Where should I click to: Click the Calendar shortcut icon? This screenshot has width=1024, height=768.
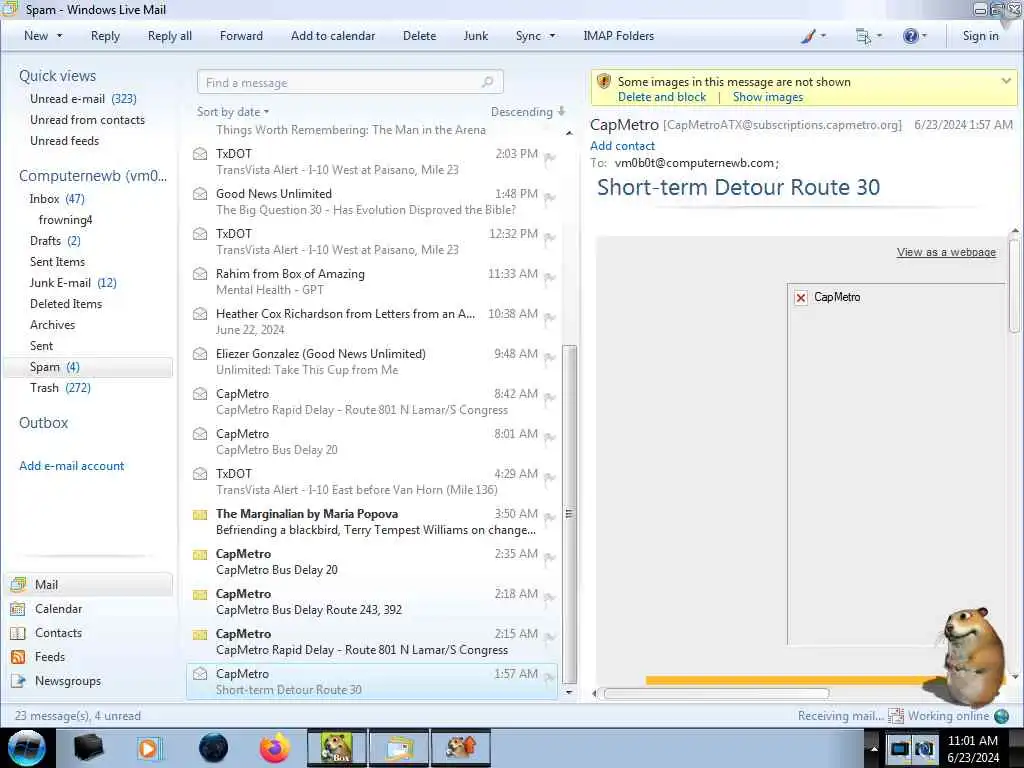click(18, 609)
